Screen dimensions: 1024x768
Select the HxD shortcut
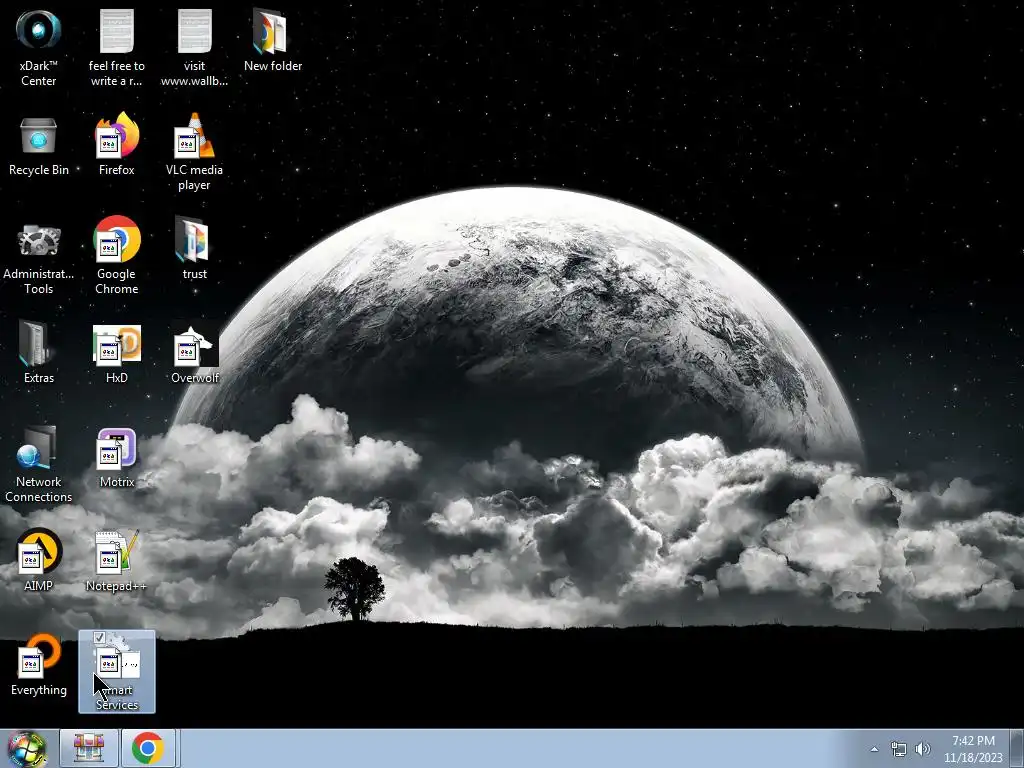(x=116, y=354)
